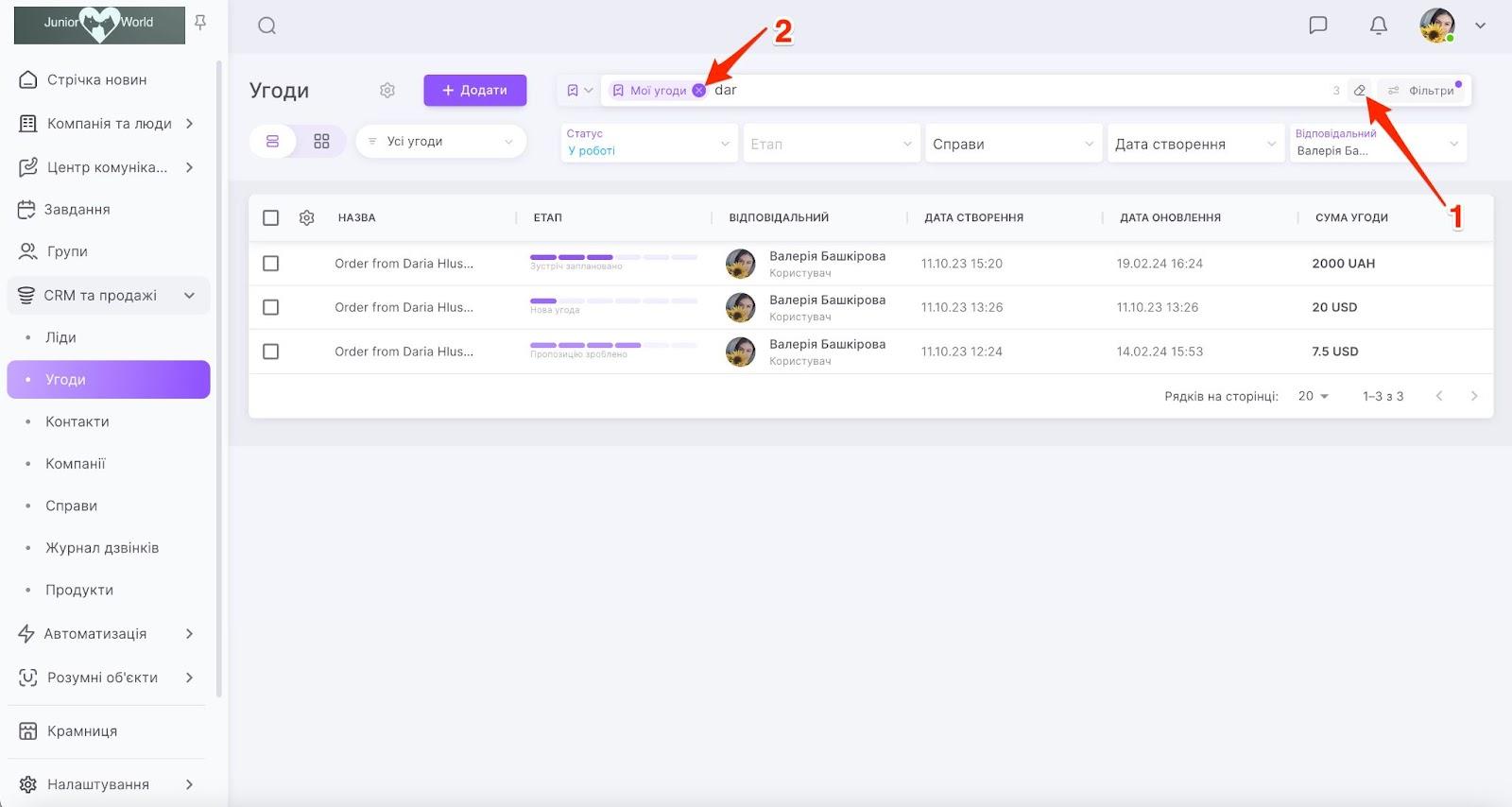This screenshot has height=807, width=1512.
Task: Open the notifications bell
Action: point(1378,26)
